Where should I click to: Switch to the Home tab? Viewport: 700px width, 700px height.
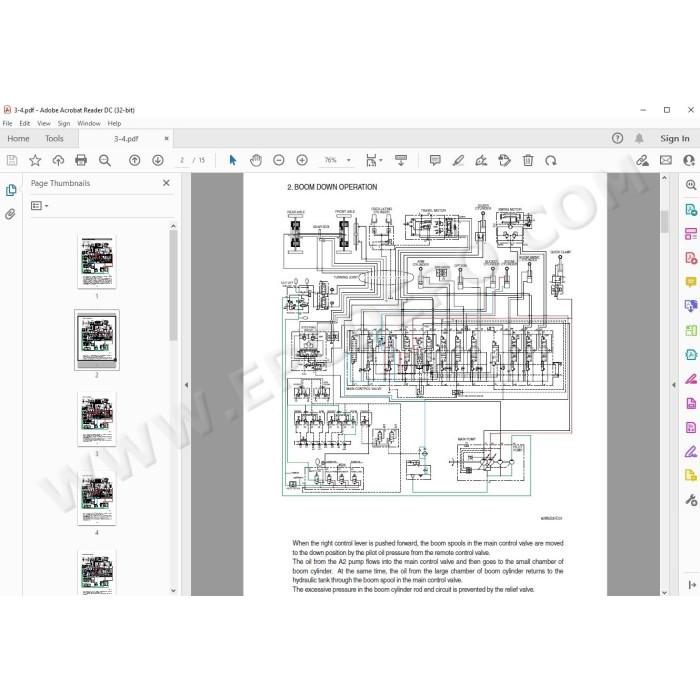coord(18,138)
